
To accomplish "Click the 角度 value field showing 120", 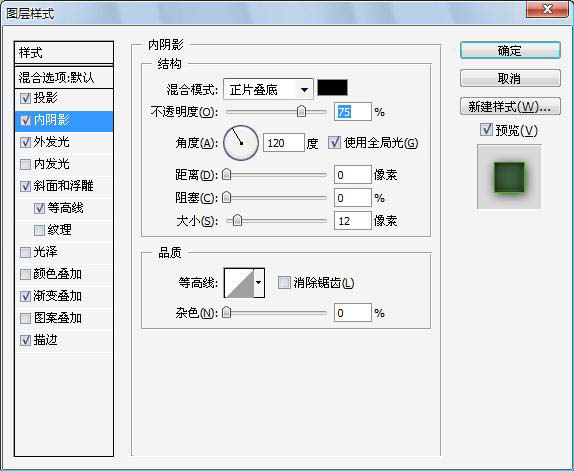I will pyautogui.click(x=284, y=143).
